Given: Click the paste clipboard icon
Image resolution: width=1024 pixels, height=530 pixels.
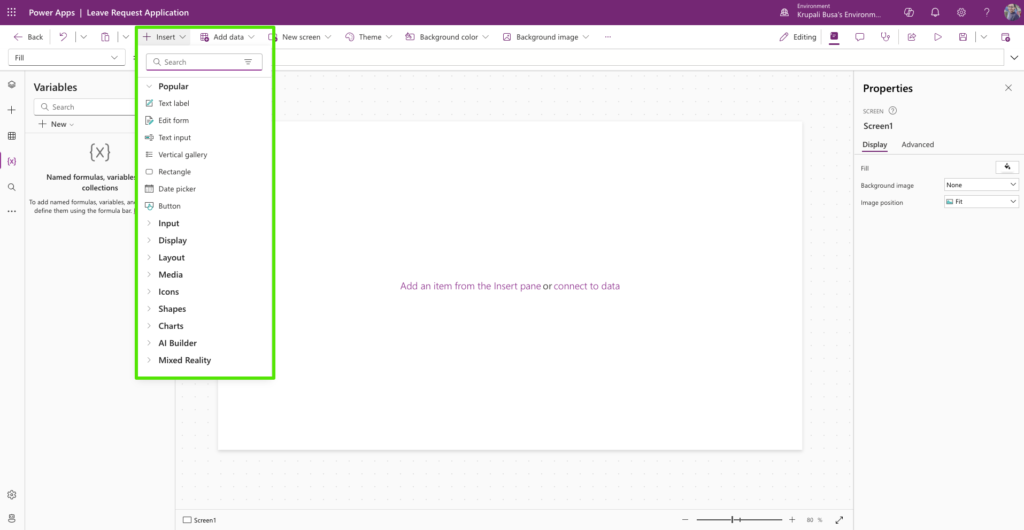Looking at the screenshot, I should [105, 37].
